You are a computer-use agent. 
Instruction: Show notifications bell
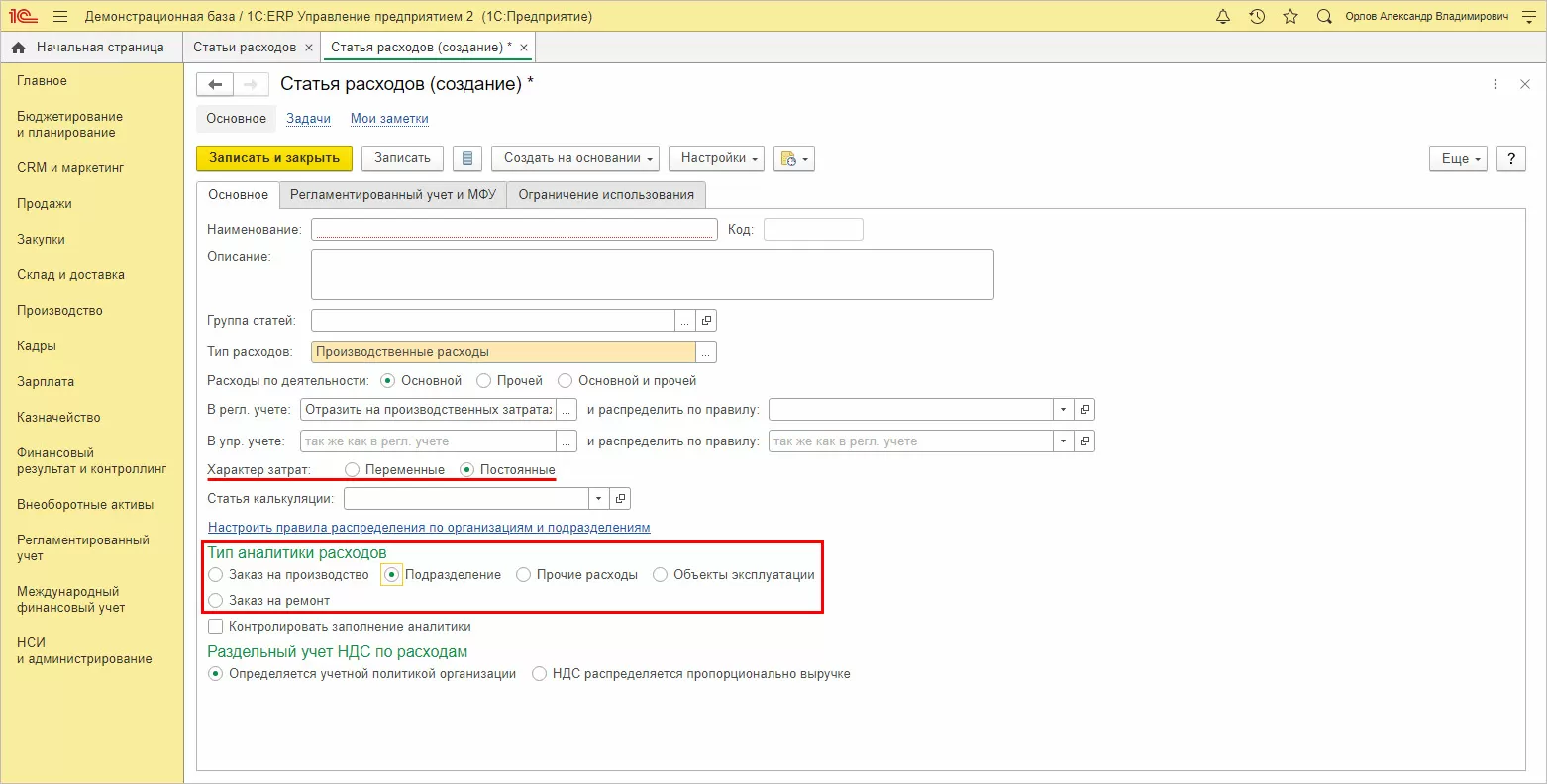(x=1223, y=17)
